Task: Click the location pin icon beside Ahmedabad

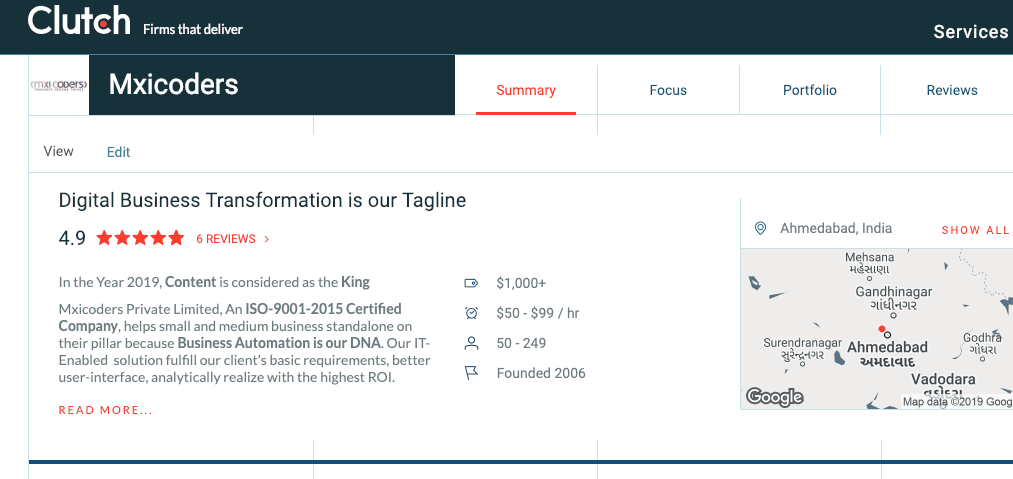Action: click(760, 229)
